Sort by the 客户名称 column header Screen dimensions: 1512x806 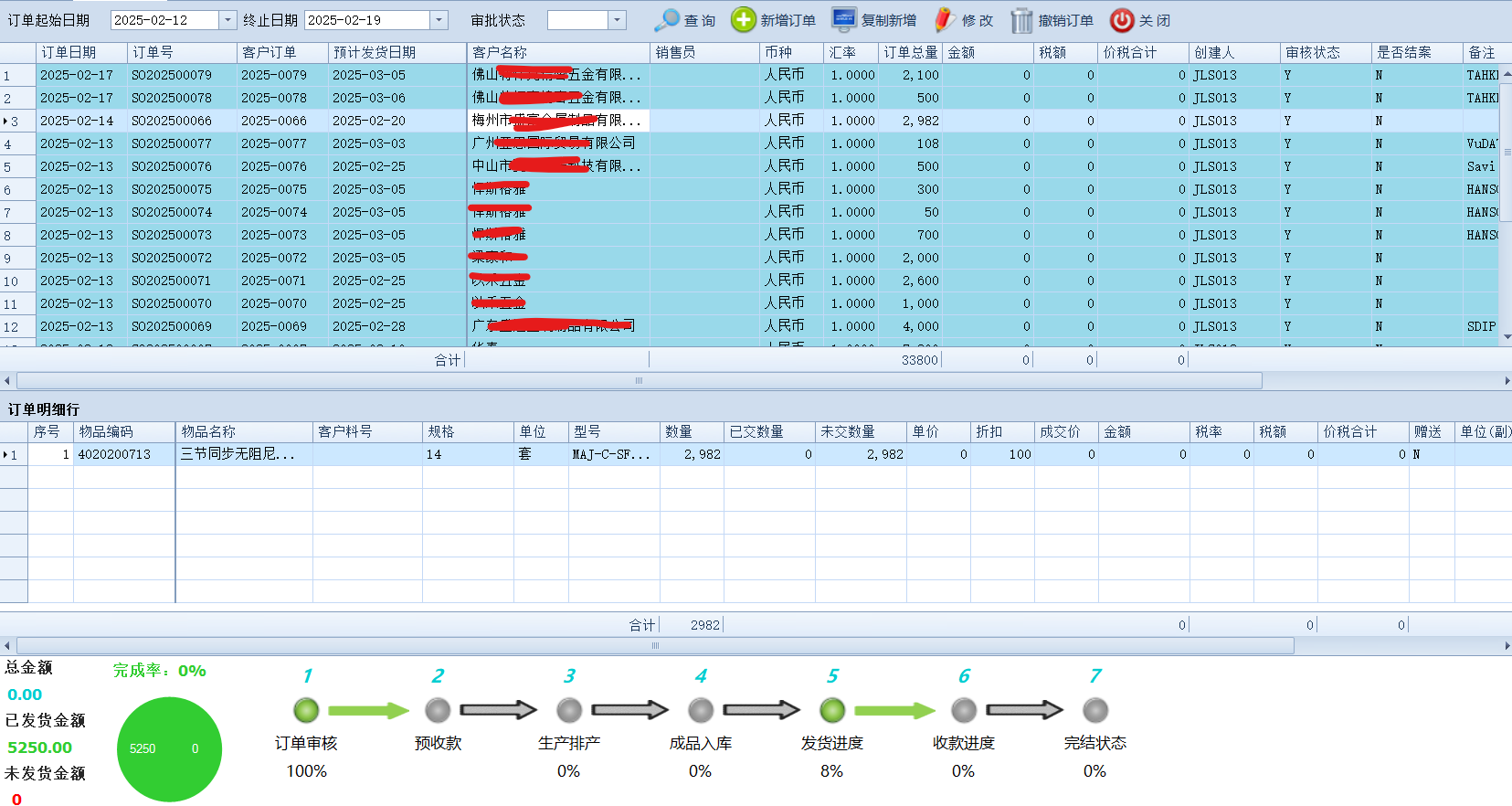557,53
